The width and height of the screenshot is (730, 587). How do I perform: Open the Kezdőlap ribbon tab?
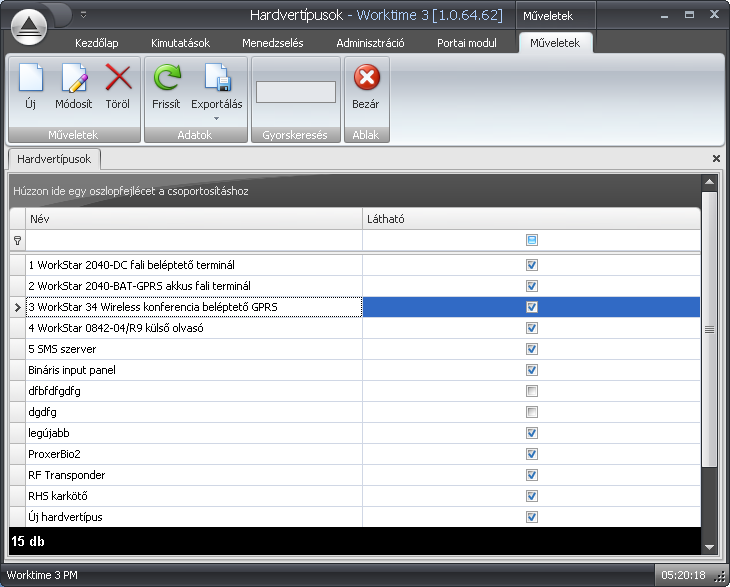click(96, 43)
